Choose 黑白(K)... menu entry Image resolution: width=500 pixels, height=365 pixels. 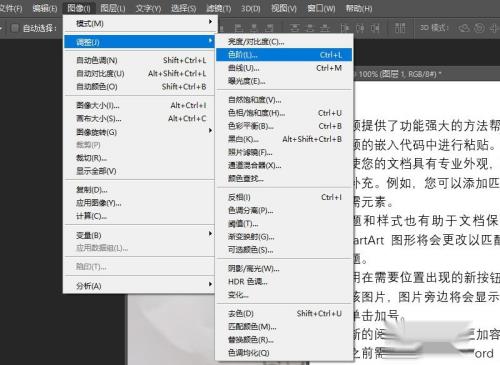click(x=284, y=139)
